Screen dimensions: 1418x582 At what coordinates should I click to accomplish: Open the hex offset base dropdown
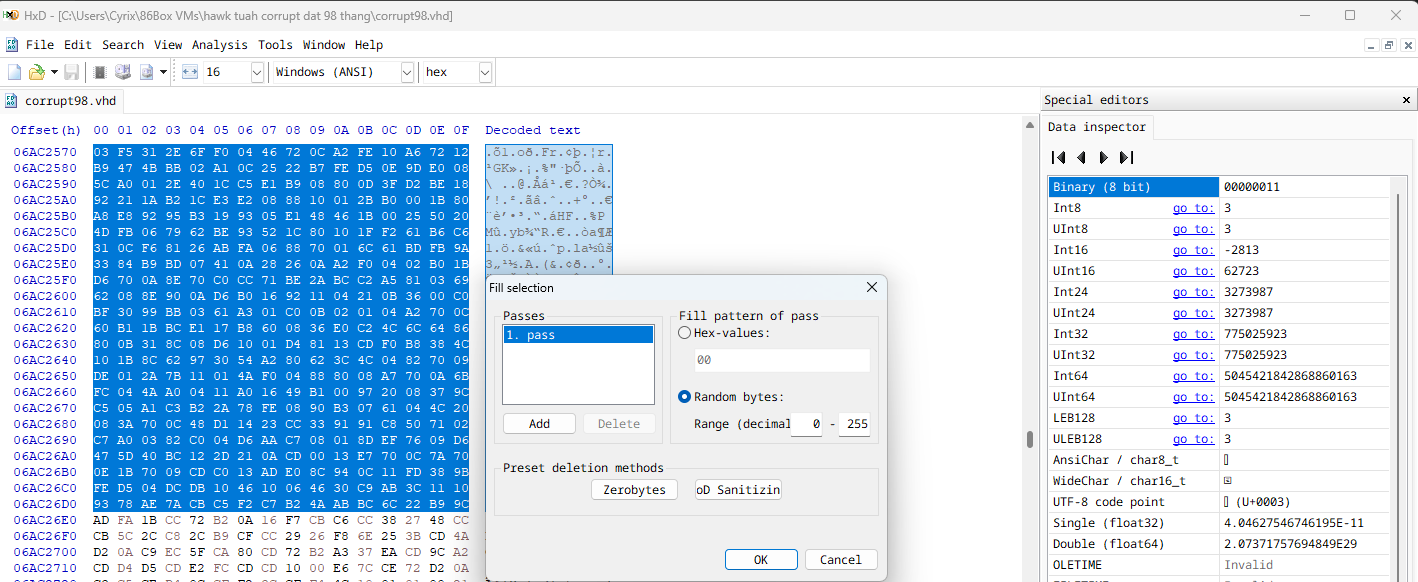484,71
